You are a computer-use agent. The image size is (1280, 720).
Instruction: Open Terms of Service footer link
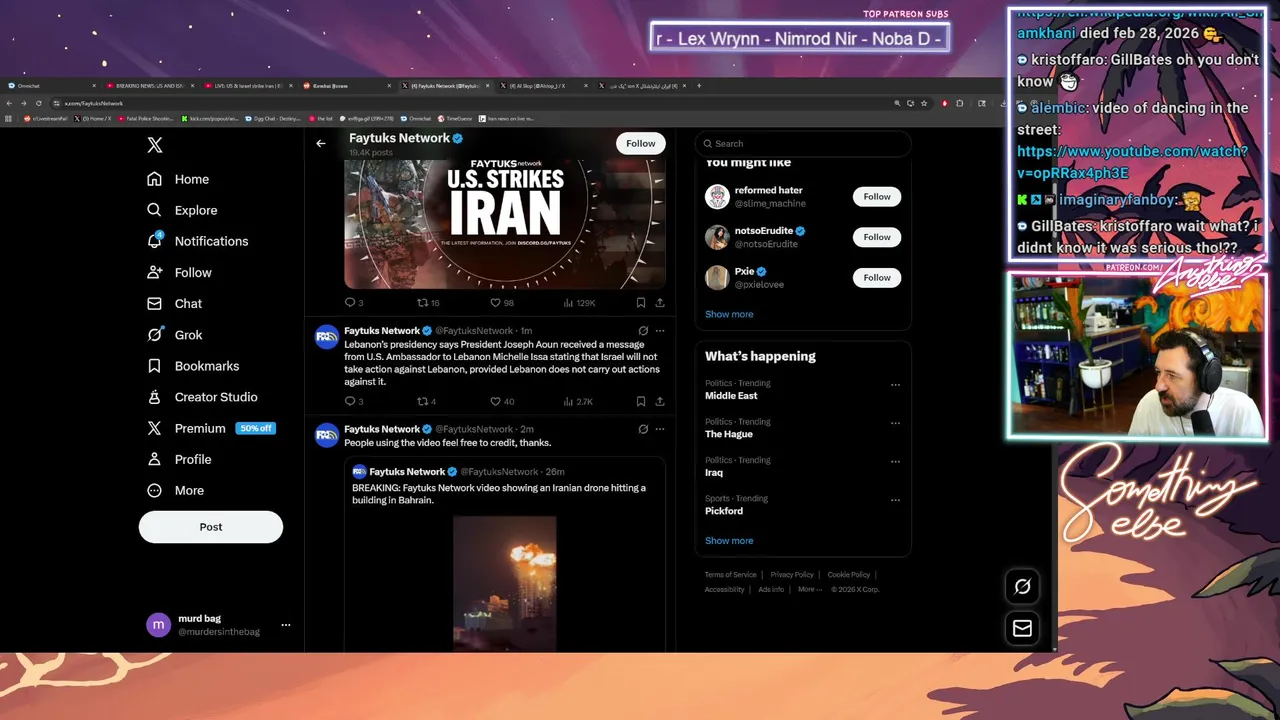click(x=730, y=575)
